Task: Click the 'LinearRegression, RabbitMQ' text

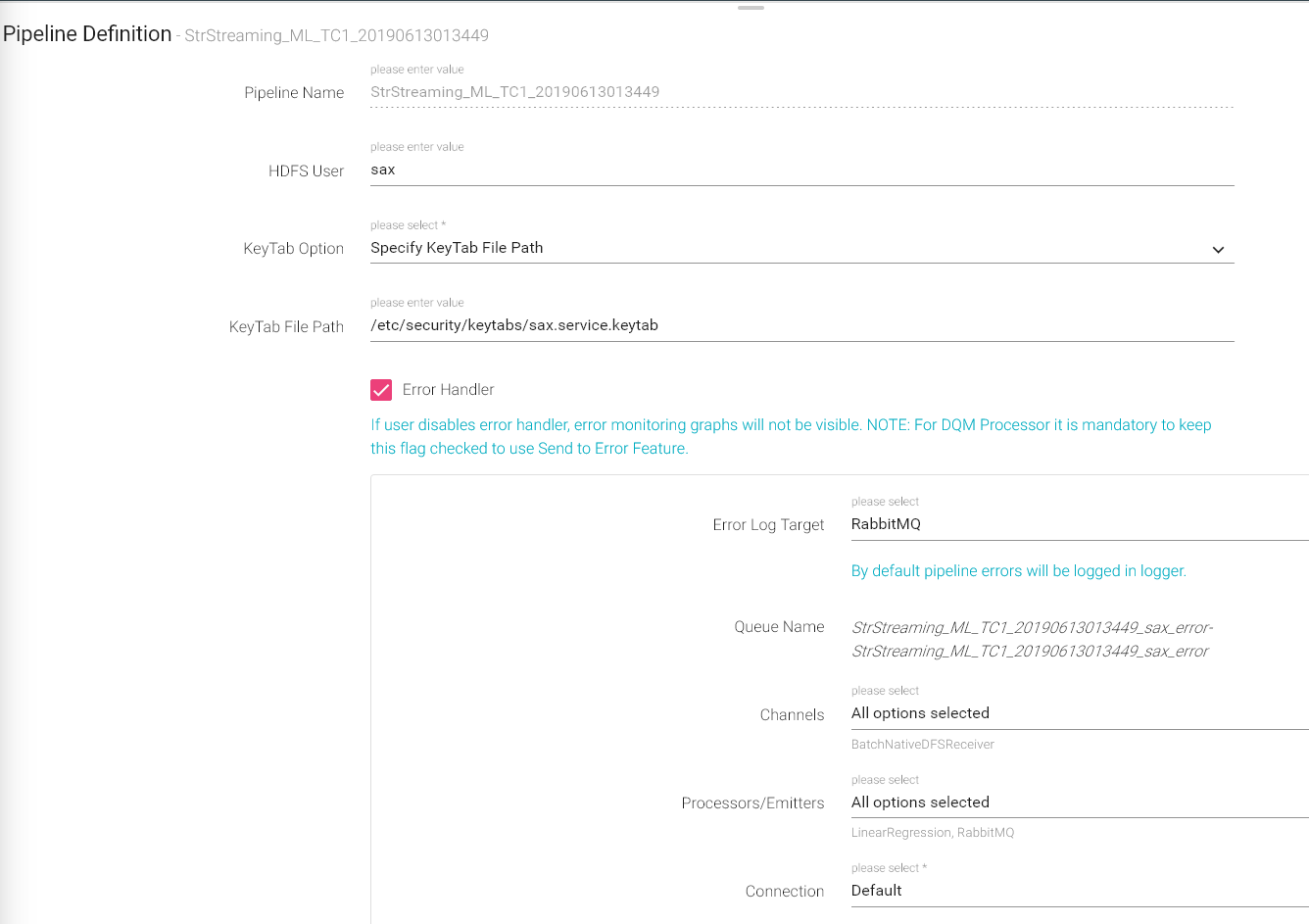Action: coord(933,833)
